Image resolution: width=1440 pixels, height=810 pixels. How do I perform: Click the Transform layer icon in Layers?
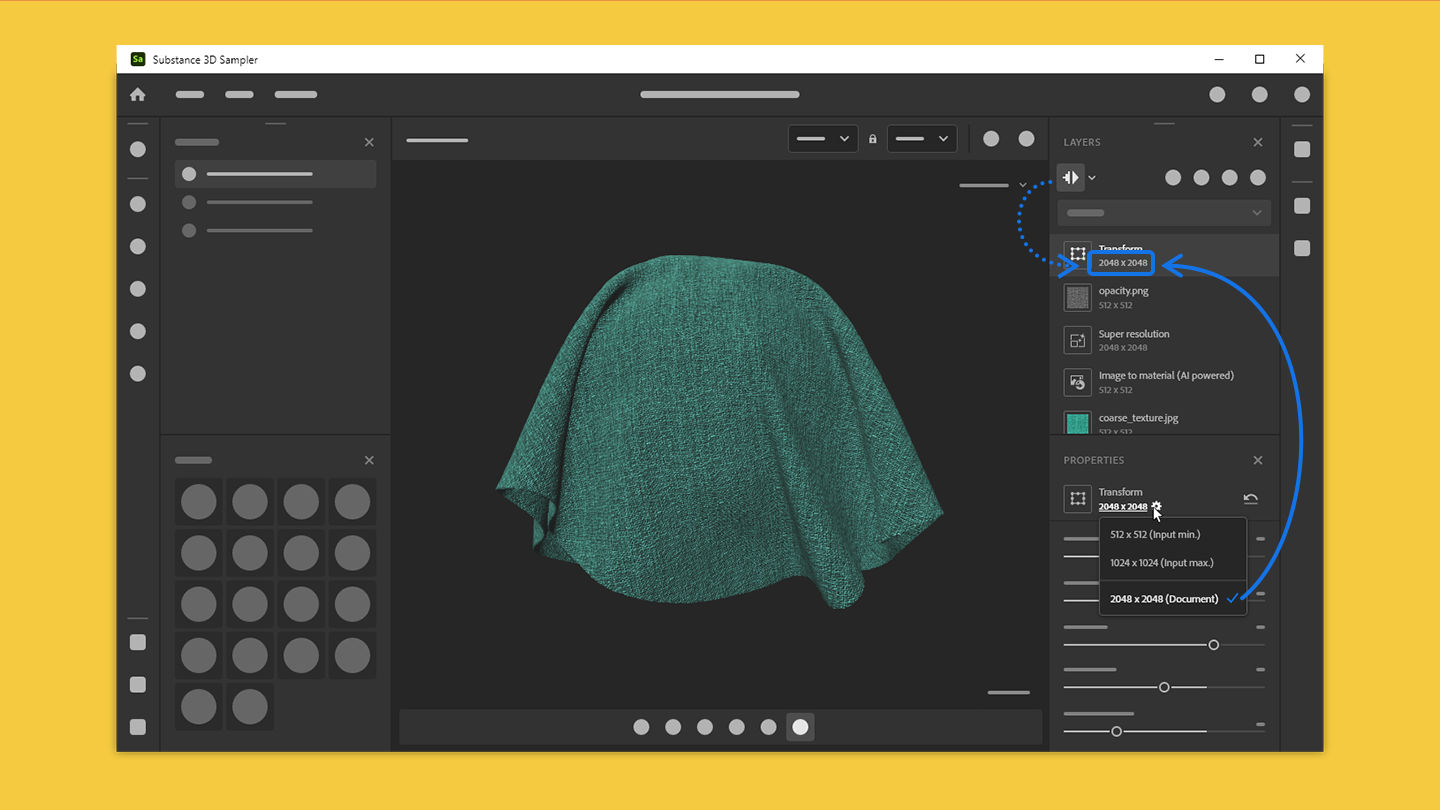click(x=1077, y=254)
